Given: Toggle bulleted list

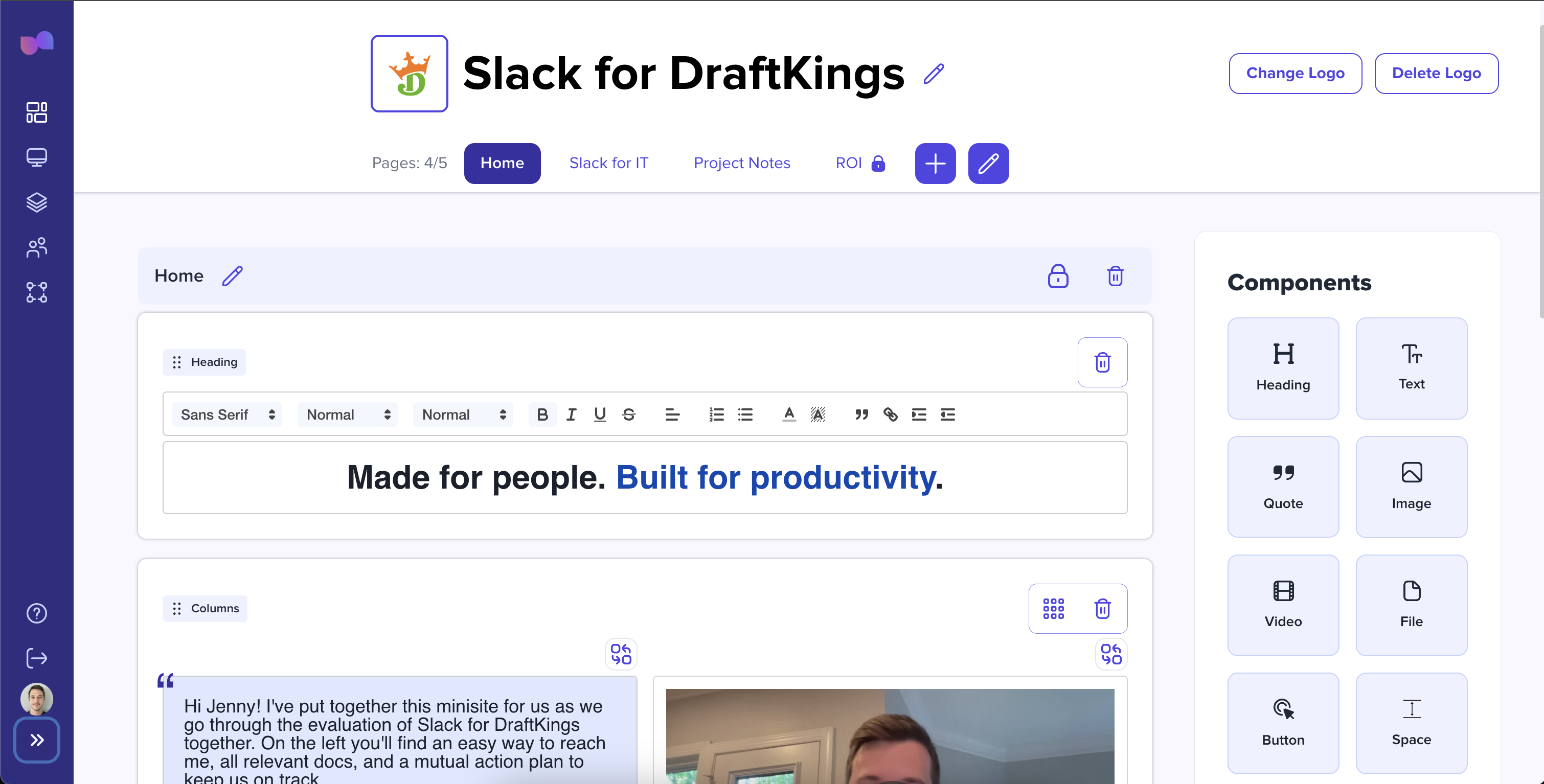Looking at the screenshot, I should [x=745, y=414].
